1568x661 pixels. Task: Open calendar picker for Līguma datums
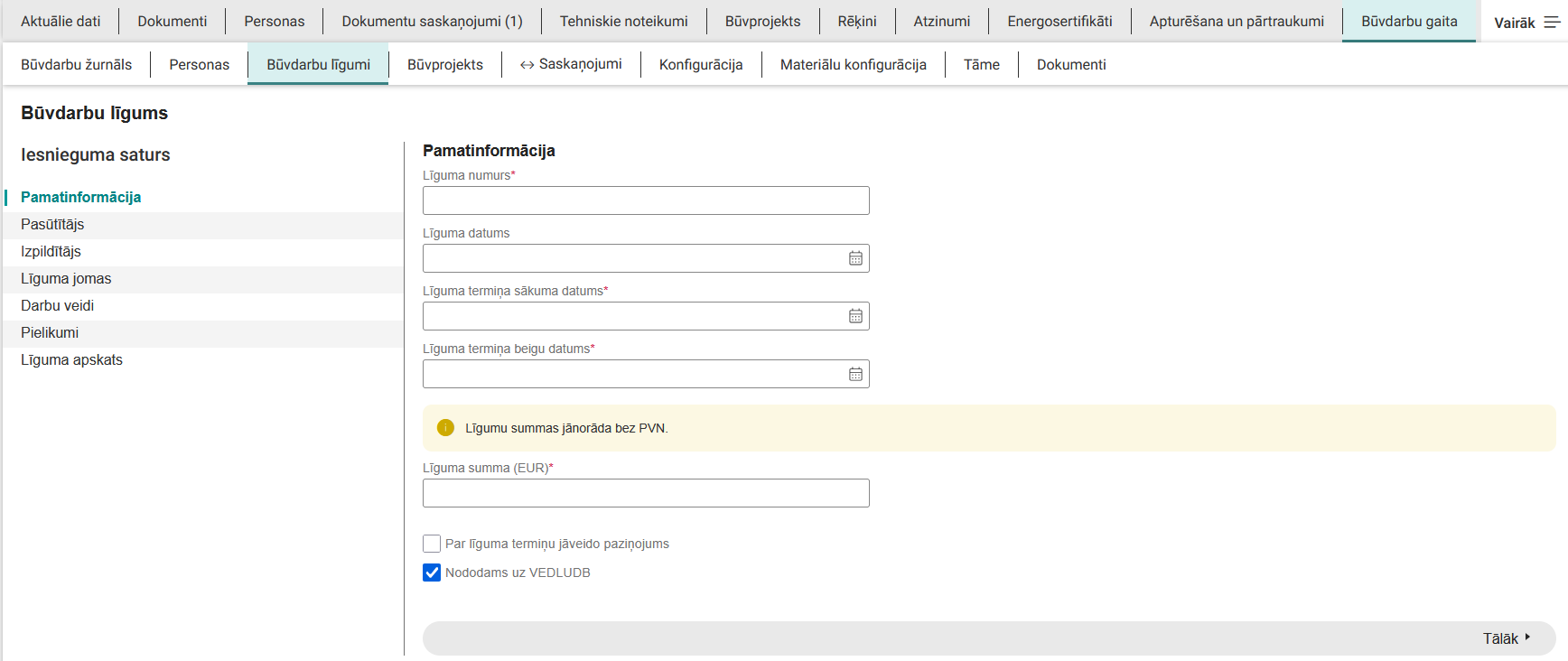(x=855, y=258)
